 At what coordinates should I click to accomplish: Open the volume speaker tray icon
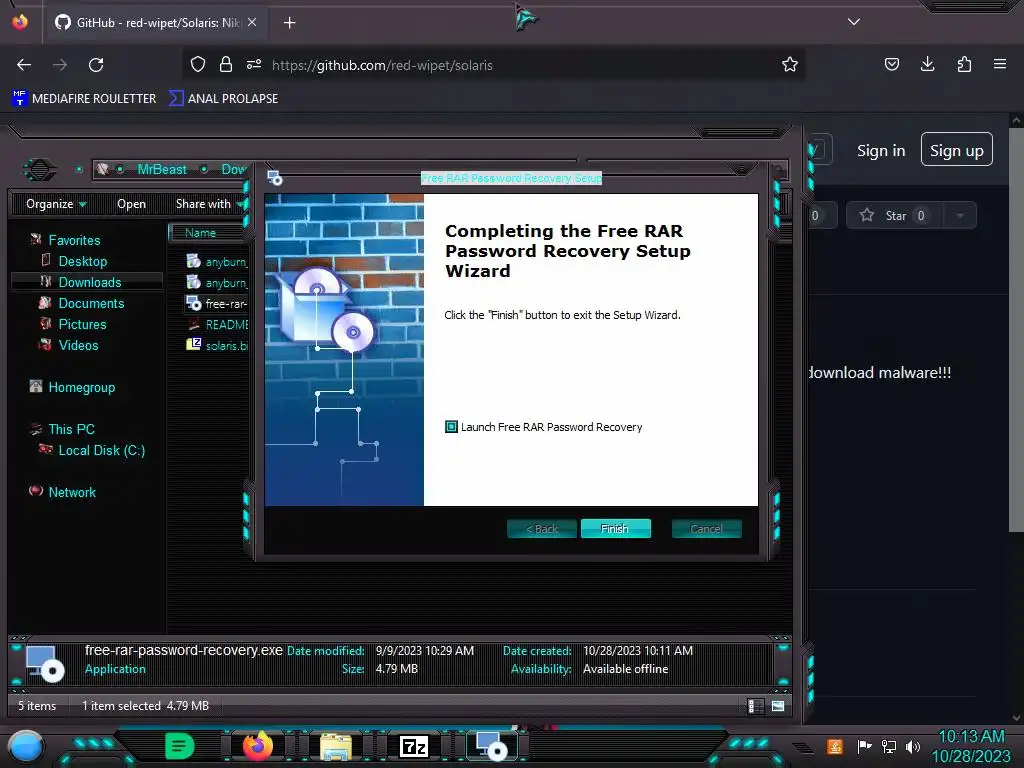click(x=913, y=746)
